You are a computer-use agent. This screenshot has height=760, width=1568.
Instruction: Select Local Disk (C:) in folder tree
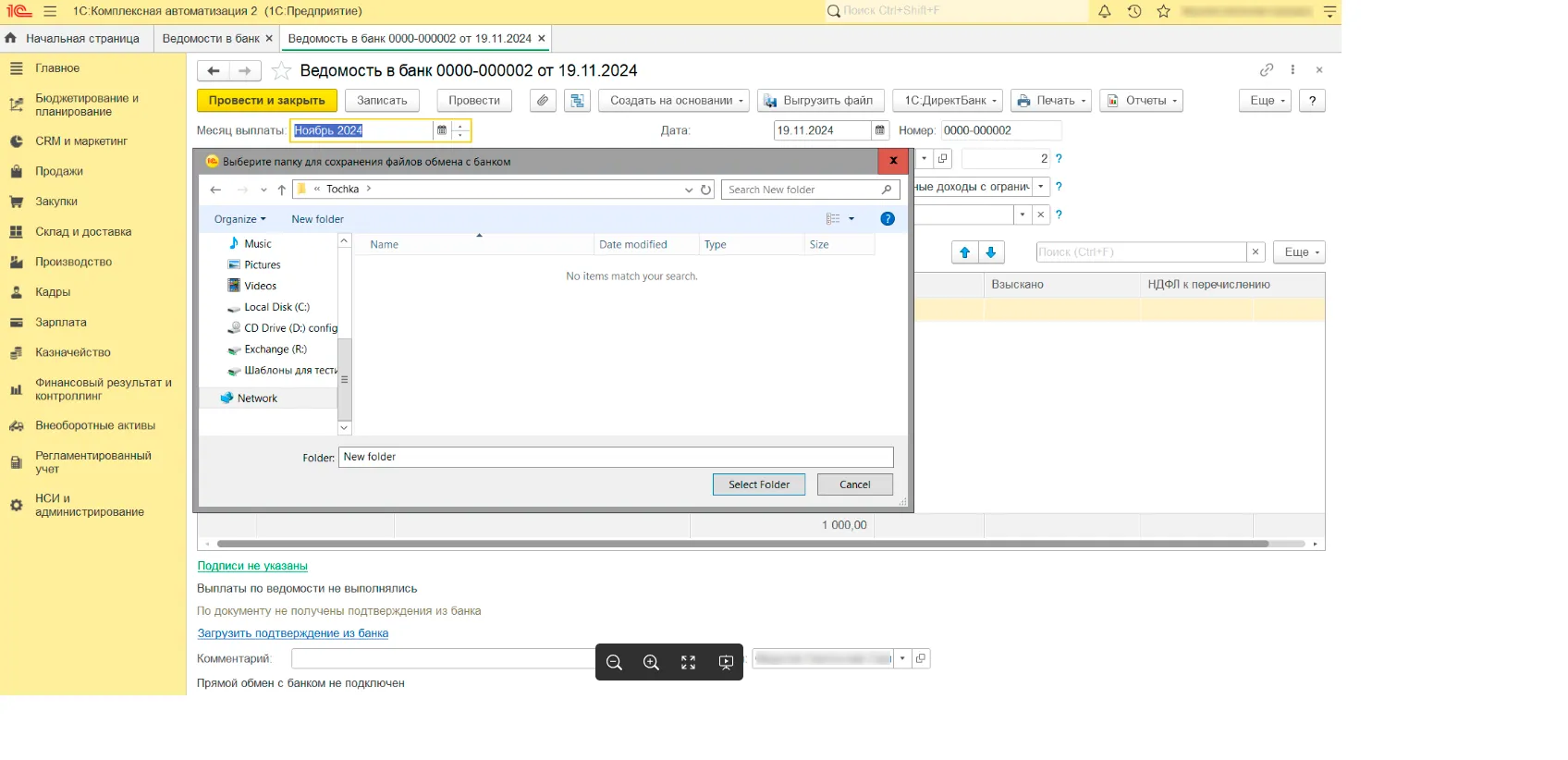[276, 307]
